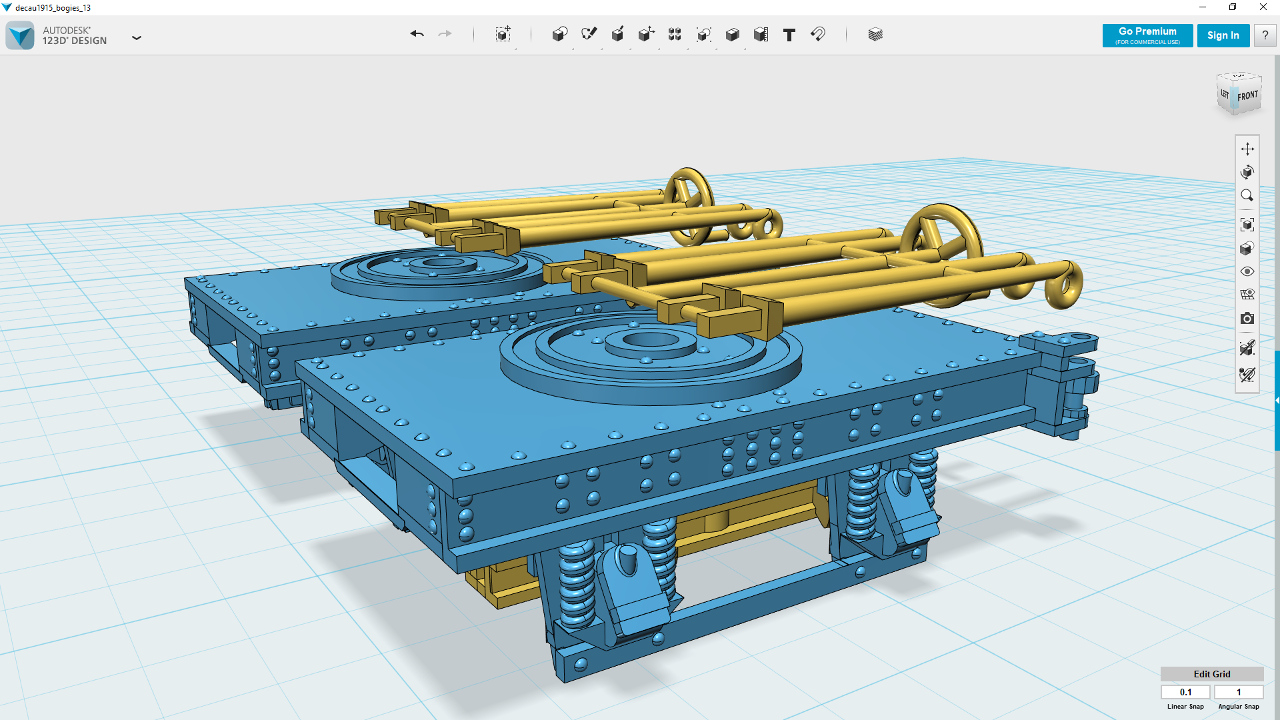
Task: Click the FRONT face of the view cube
Action: pyautogui.click(x=1248, y=96)
